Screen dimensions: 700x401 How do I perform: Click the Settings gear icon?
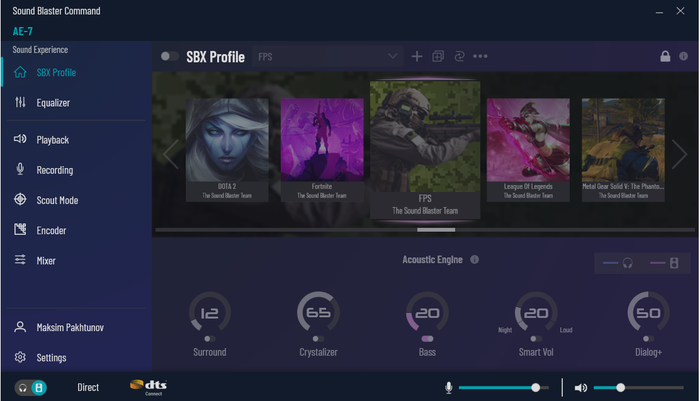pos(20,357)
